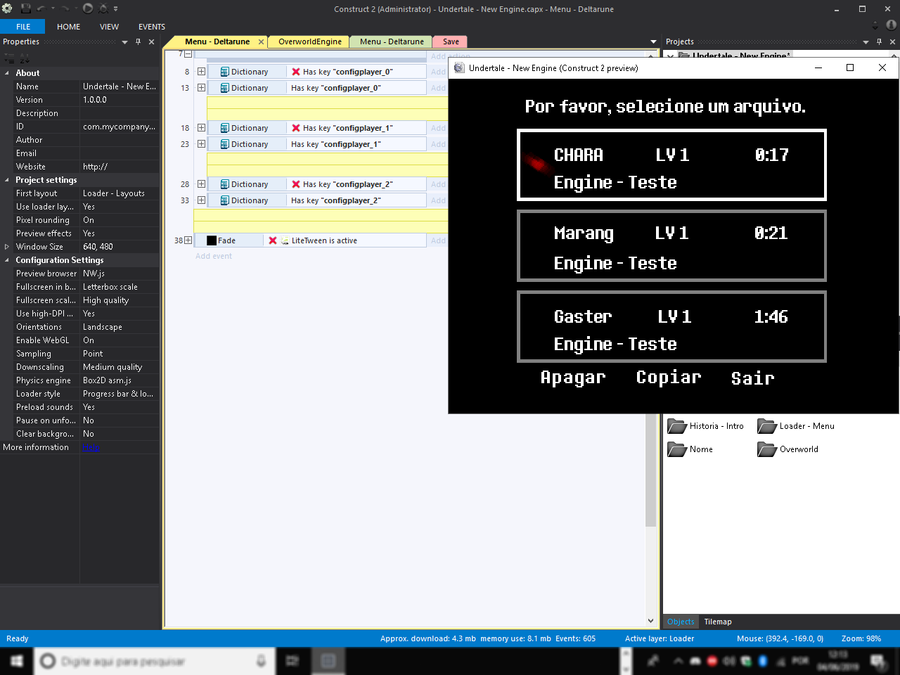Viewport: 900px width, 675px height.
Task: Change the Pixel rounding On value
Action: point(119,220)
